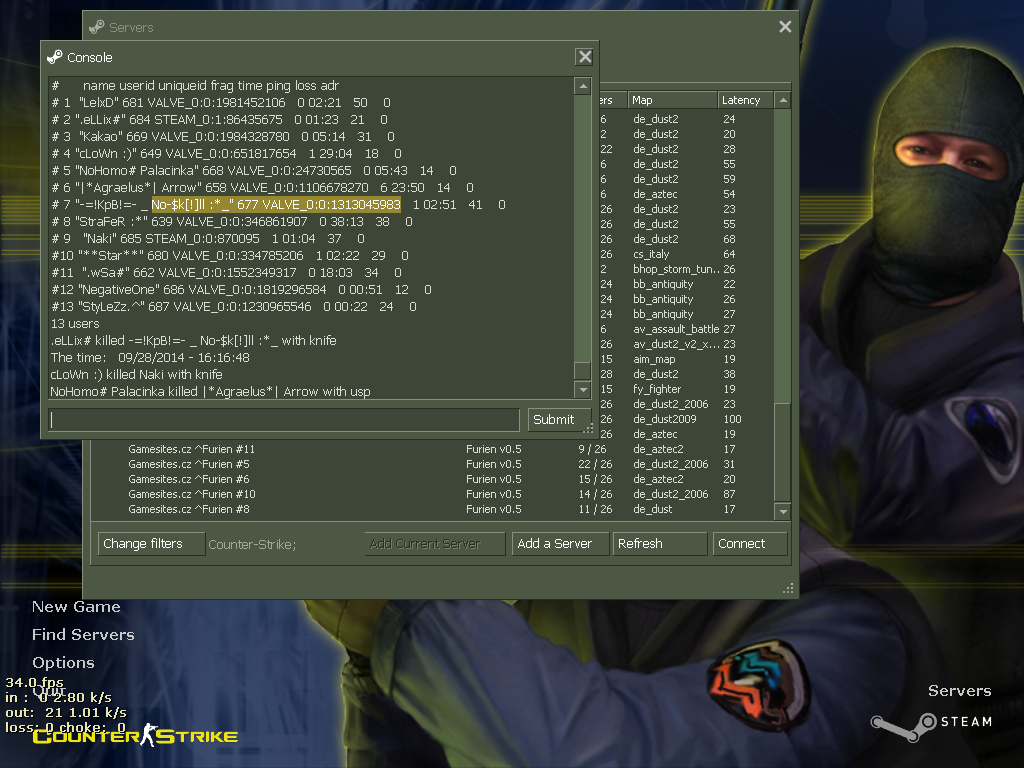Click the av_assault_battle map row
This screenshot has height=768, width=1024.
pyautogui.click(x=686, y=329)
